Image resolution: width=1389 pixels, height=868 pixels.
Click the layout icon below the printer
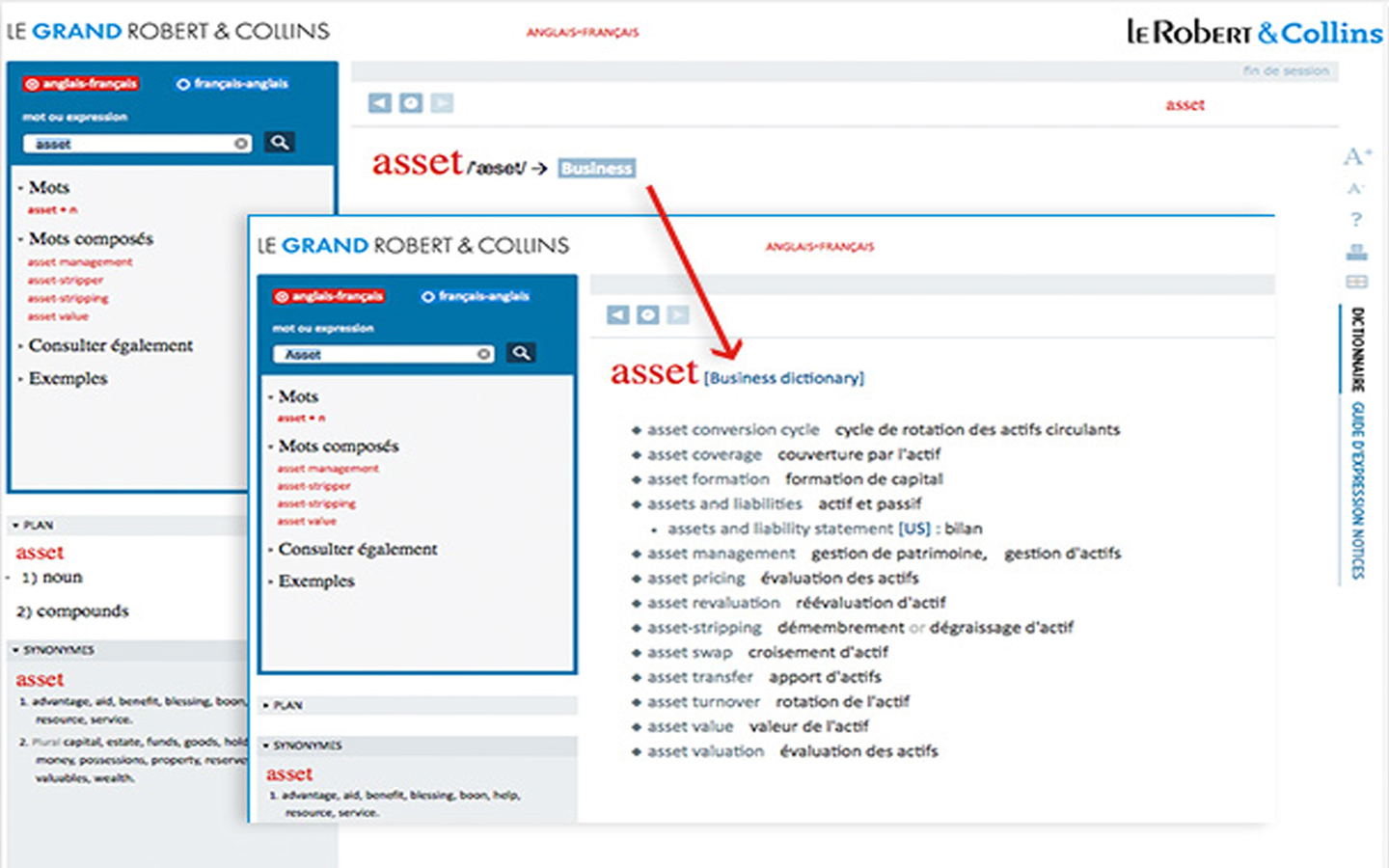[x=1356, y=282]
